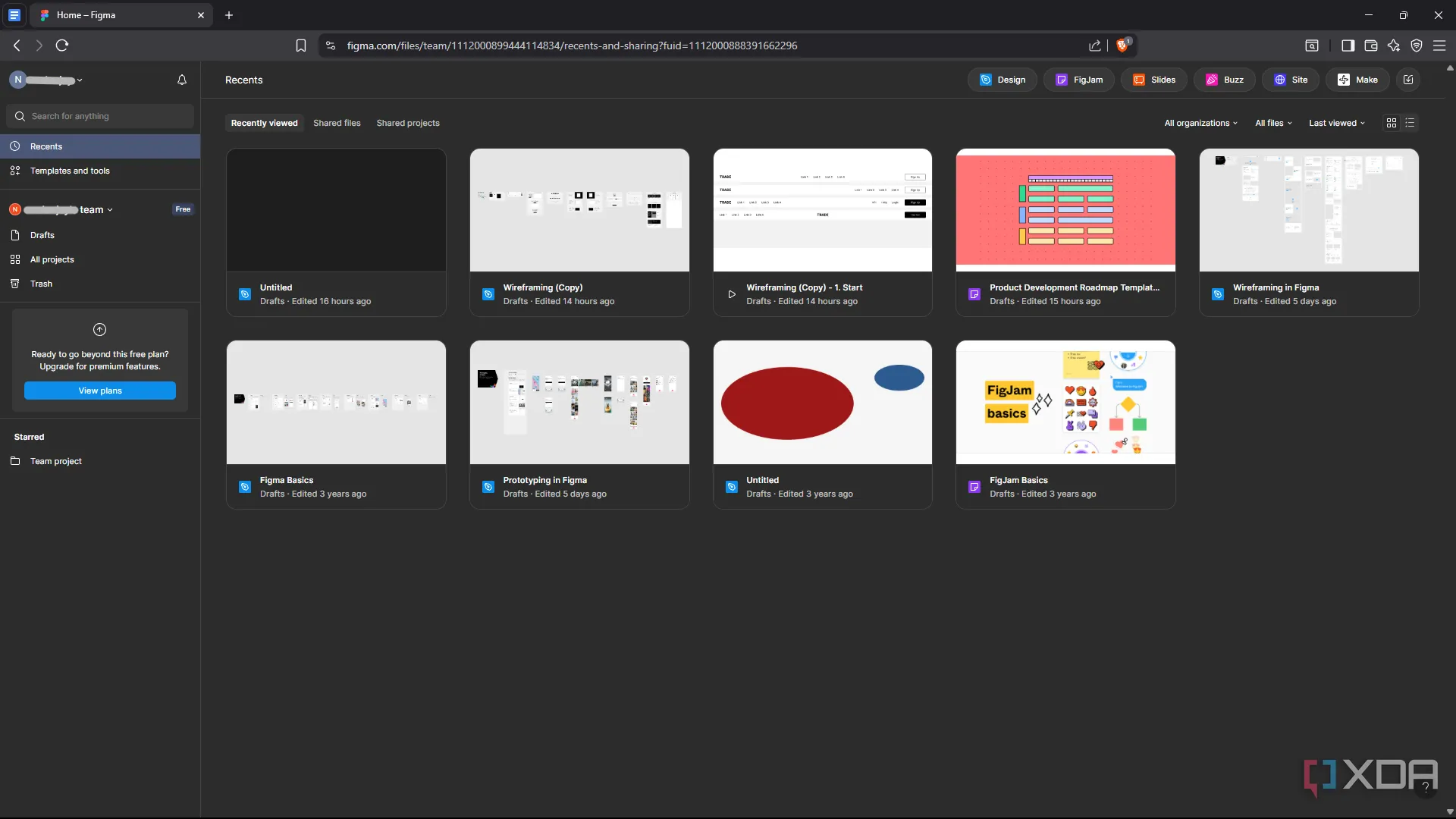This screenshot has height=819, width=1456.
Task: Open the All organizations filter dropdown
Action: pyautogui.click(x=1200, y=123)
